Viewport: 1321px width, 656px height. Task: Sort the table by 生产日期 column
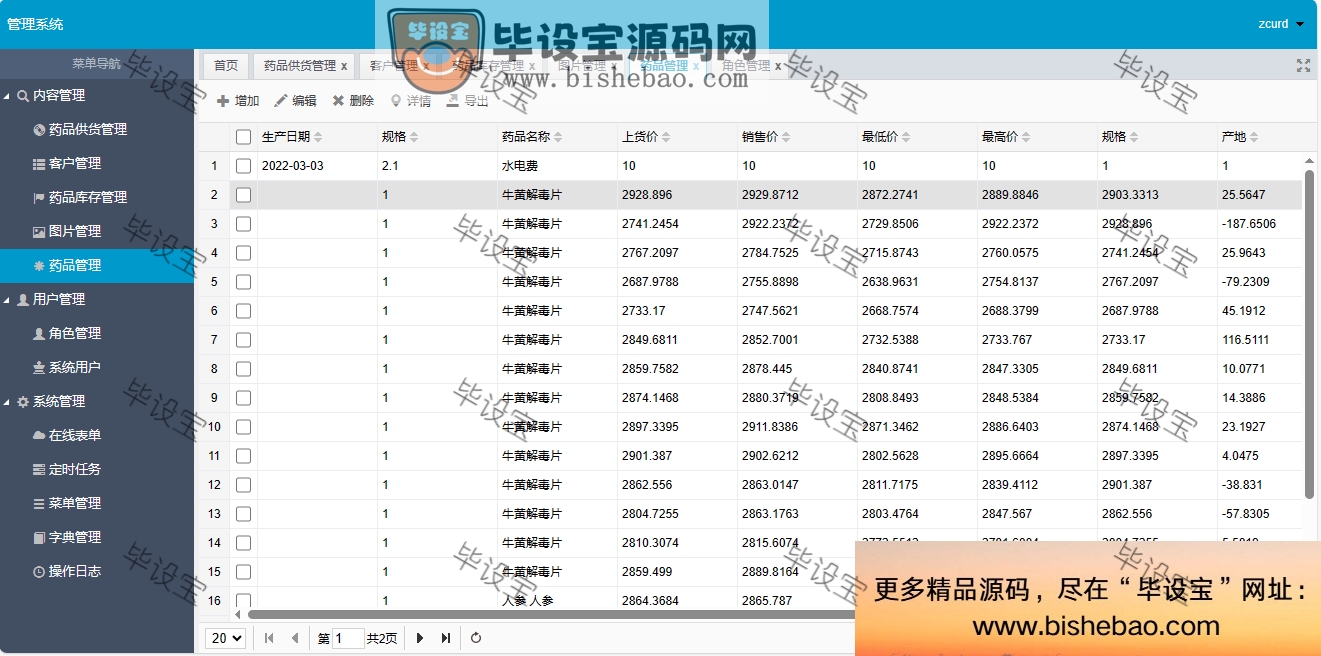[x=291, y=137]
